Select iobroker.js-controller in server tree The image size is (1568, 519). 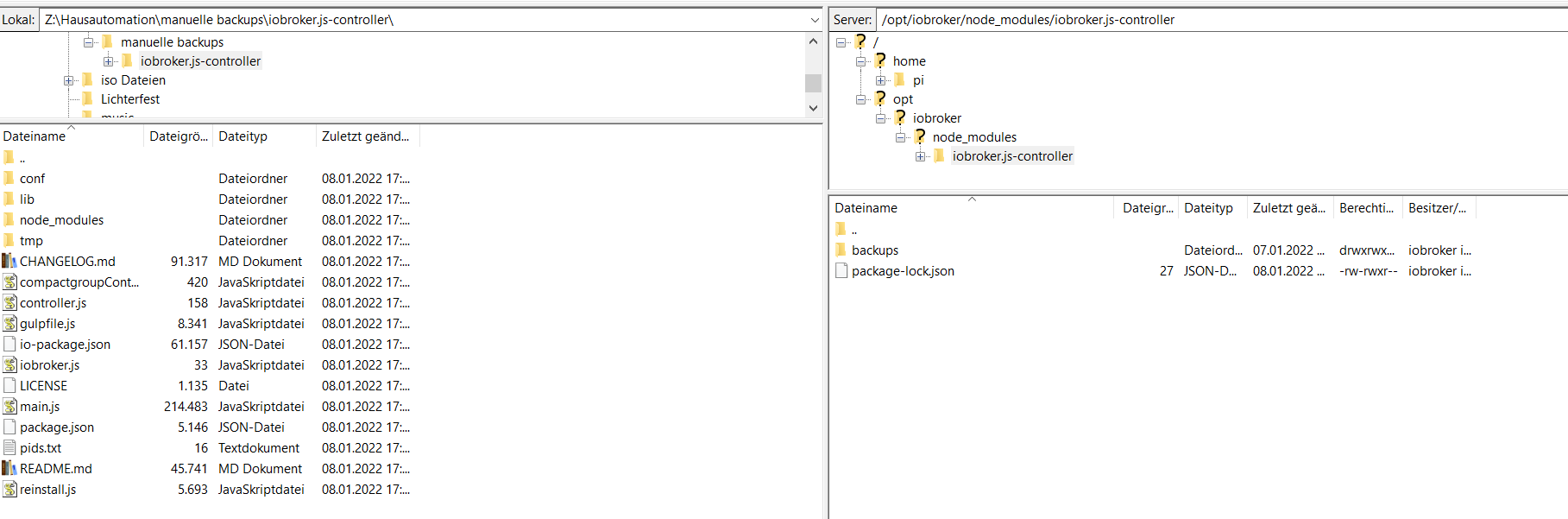[x=1012, y=155]
